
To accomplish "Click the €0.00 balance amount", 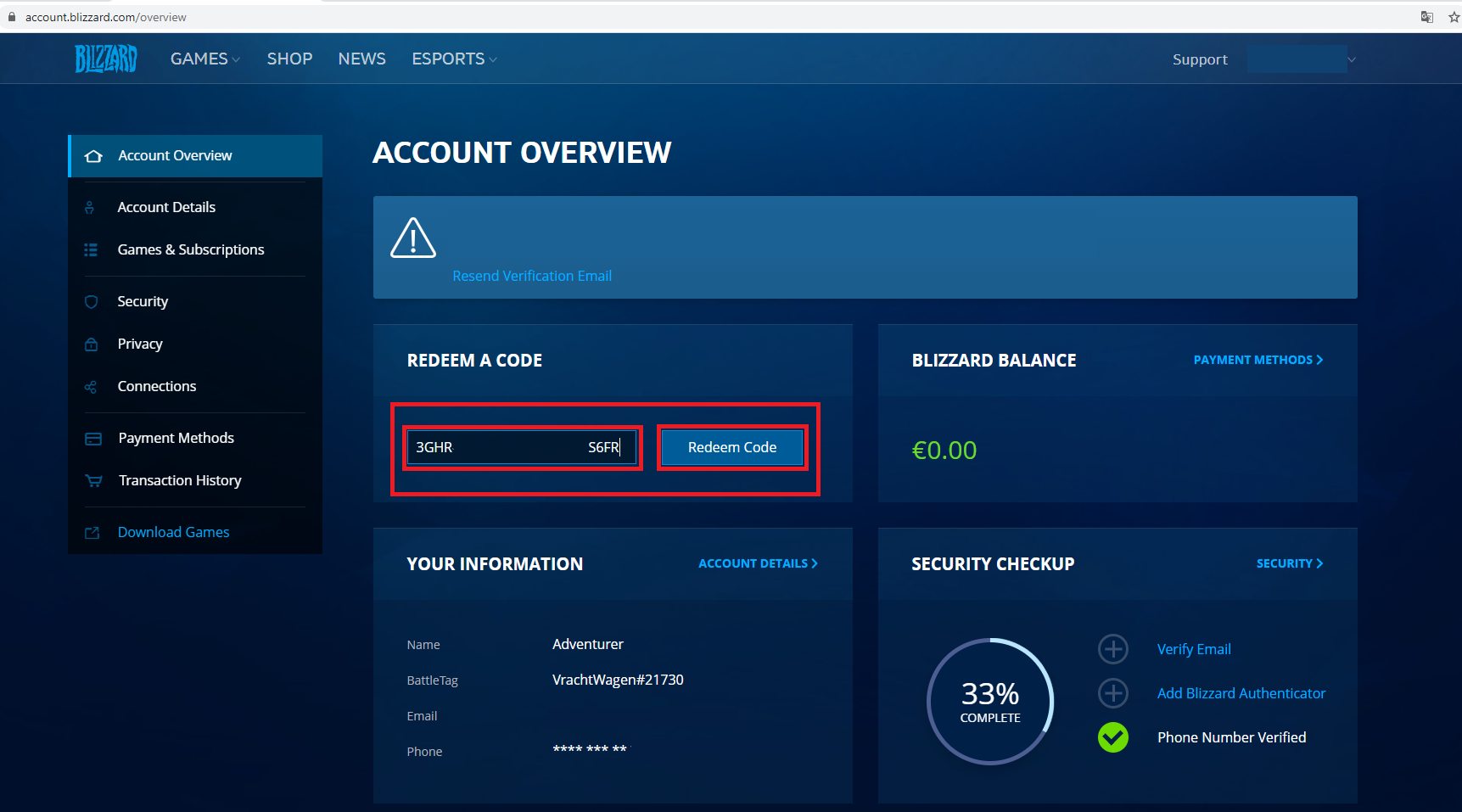I will click(944, 450).
